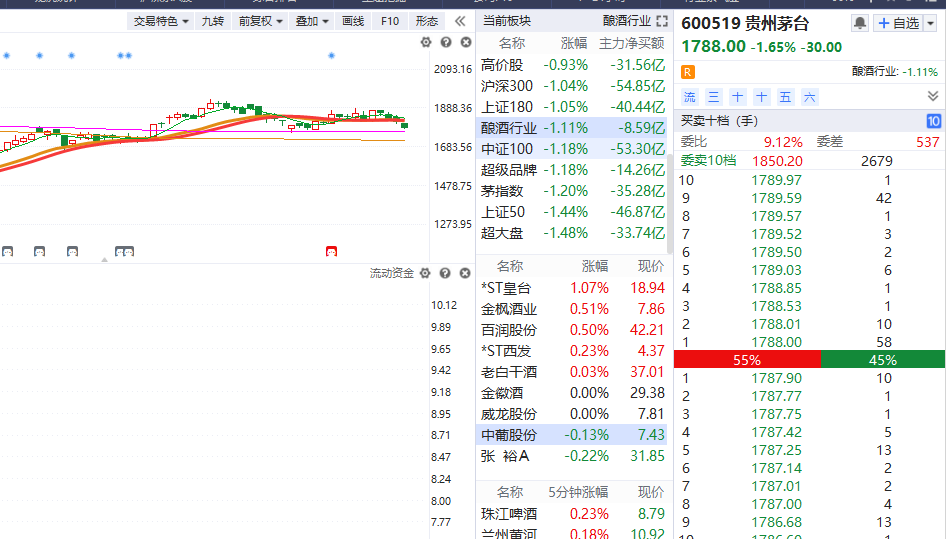Image resolution: width=946 pixels, height=539 pixels.
Task: Select the 沪深300 index row
Action: (572, 86)
